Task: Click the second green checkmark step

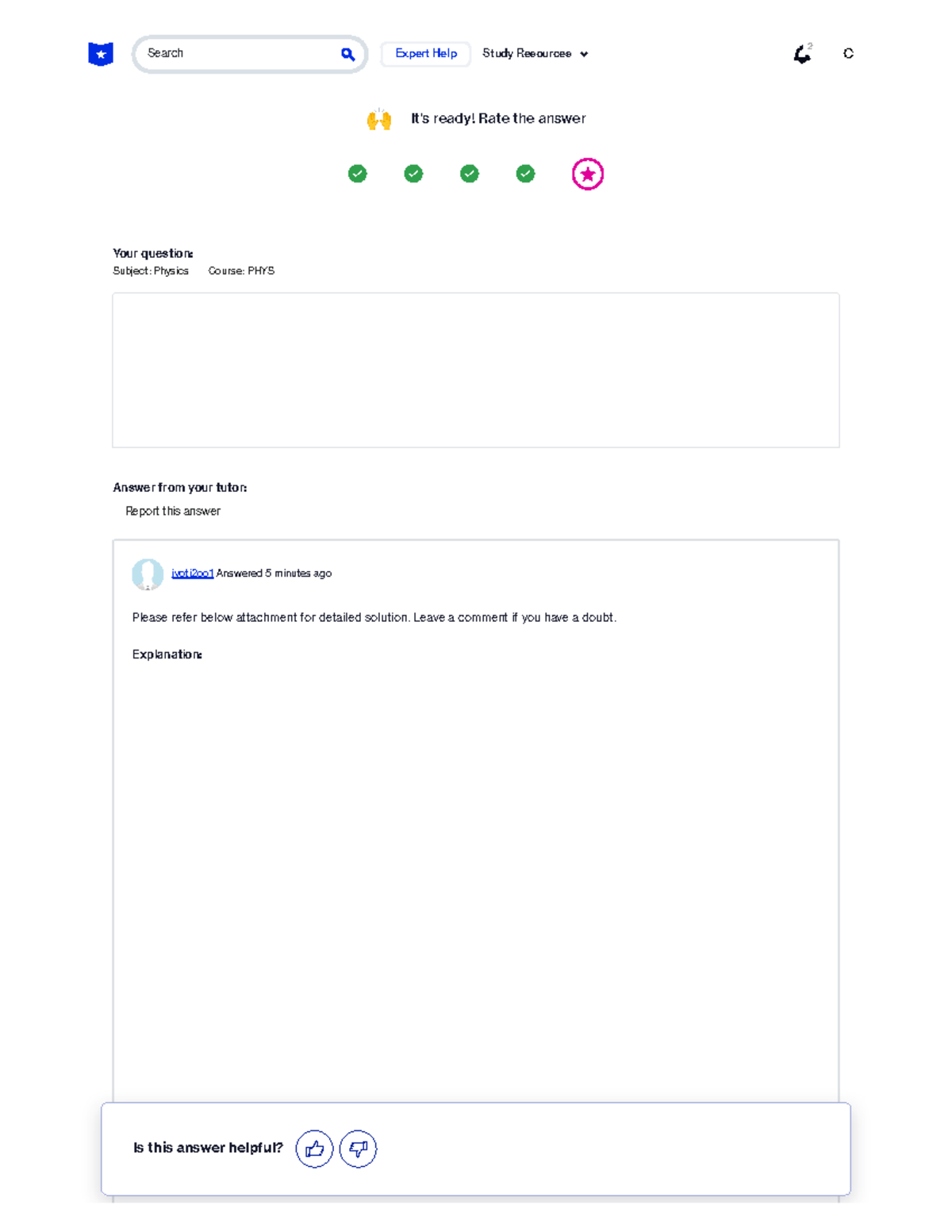Action: pos(413,174)
